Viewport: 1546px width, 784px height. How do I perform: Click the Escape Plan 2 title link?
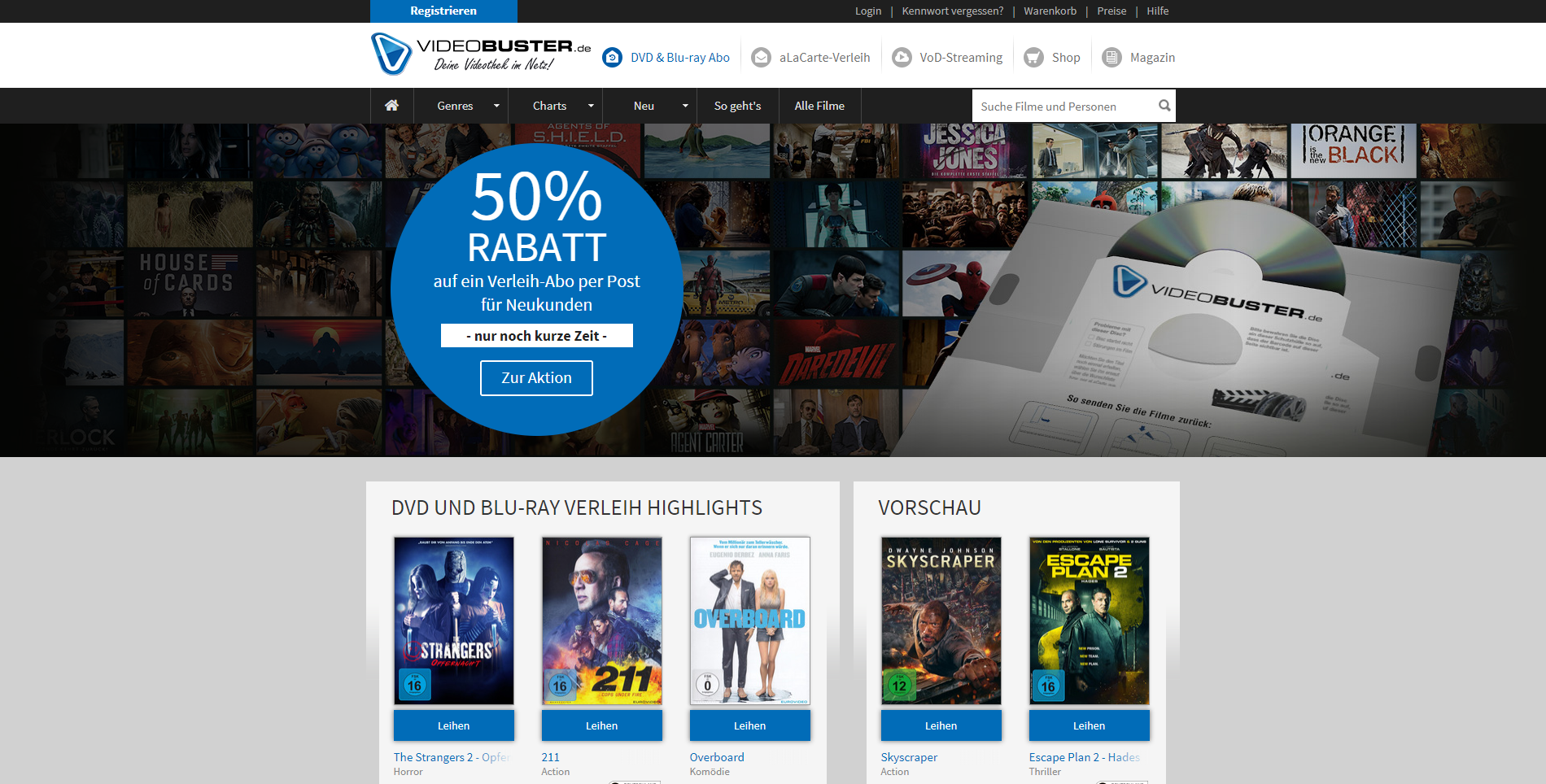pos(1085,757)
